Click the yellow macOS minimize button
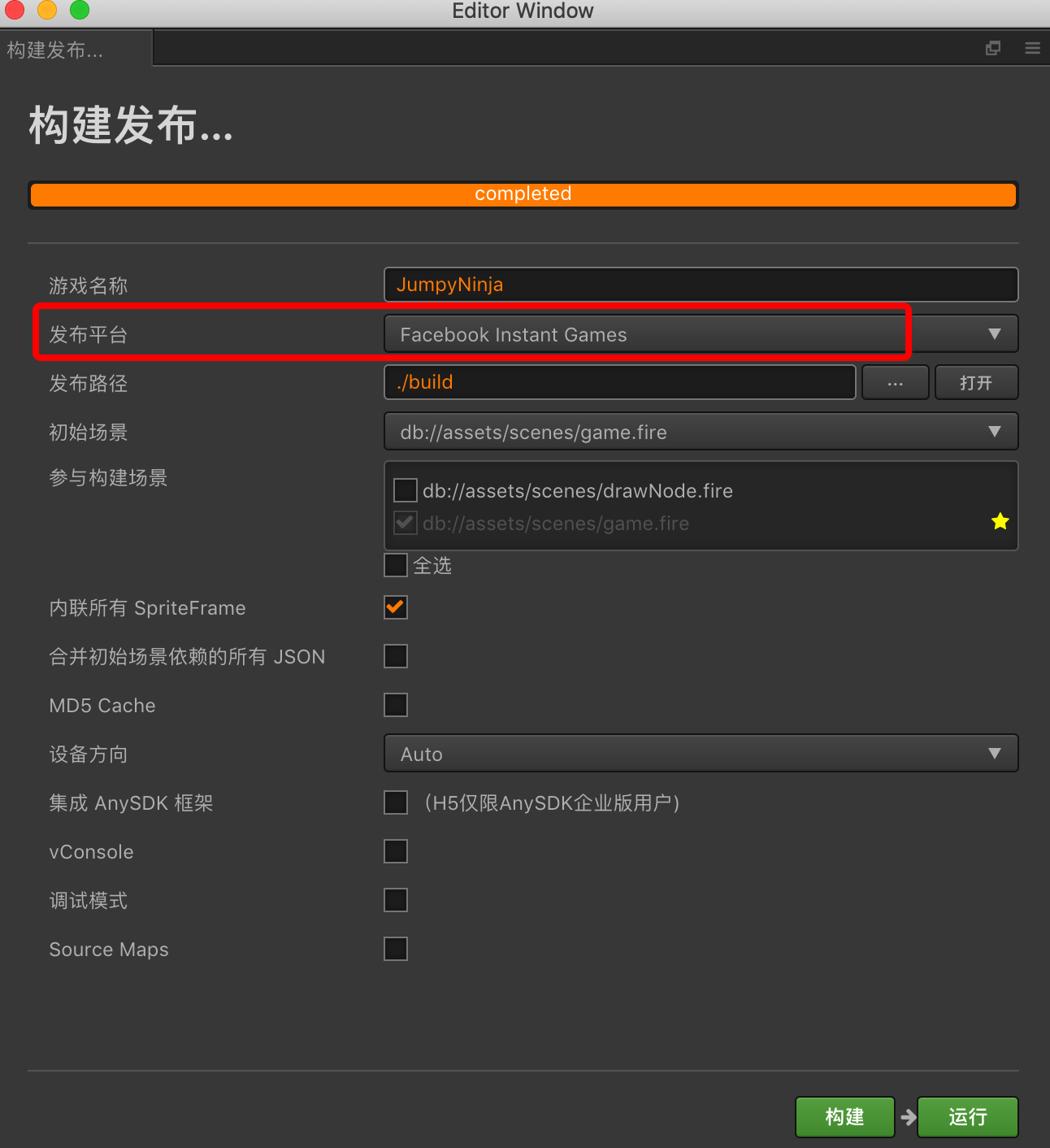 [47, 11]
